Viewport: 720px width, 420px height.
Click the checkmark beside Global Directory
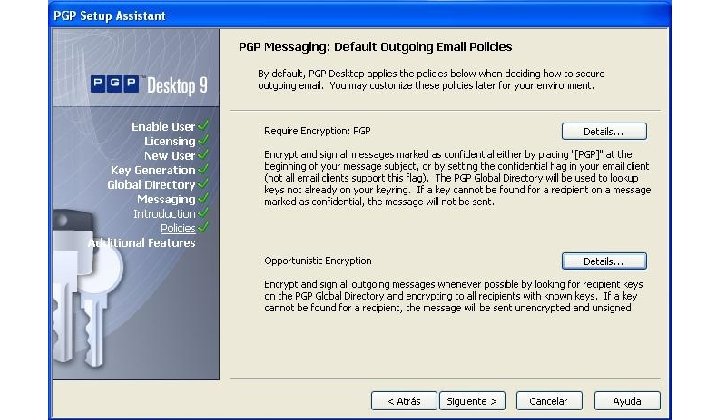click(x=203, y=184)
